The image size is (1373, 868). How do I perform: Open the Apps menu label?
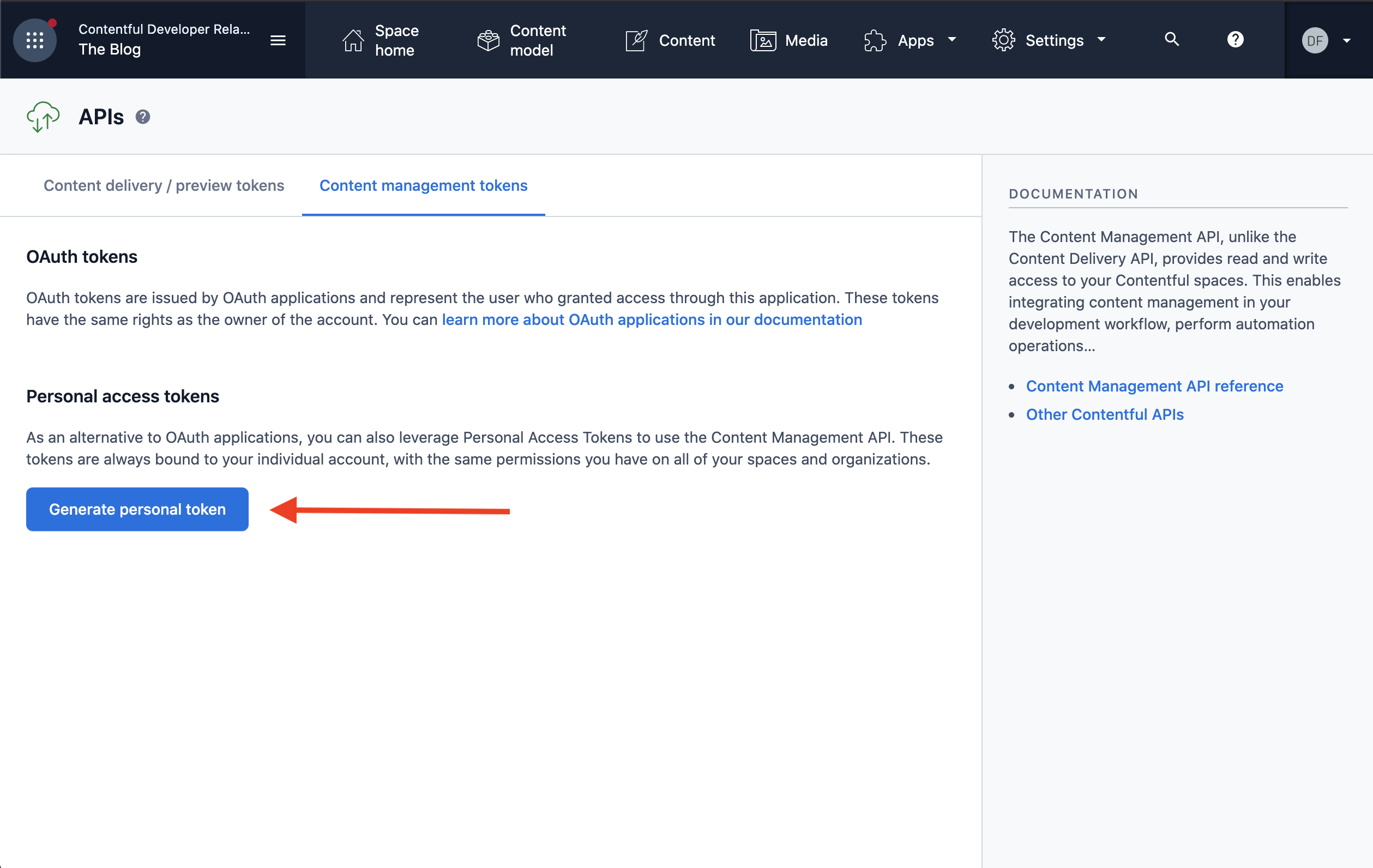(916, 41)
